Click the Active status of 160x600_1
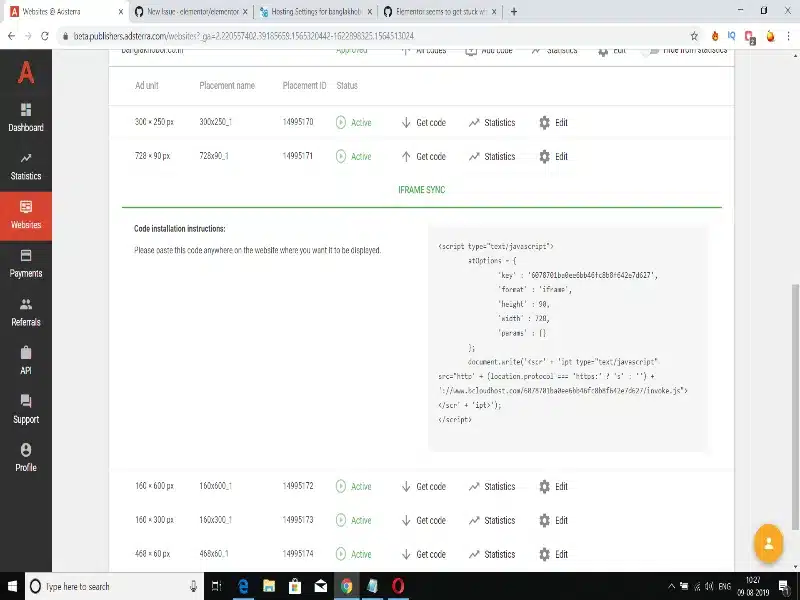The height and width of the screenshot is (600, 800). [x=354, y=486]
